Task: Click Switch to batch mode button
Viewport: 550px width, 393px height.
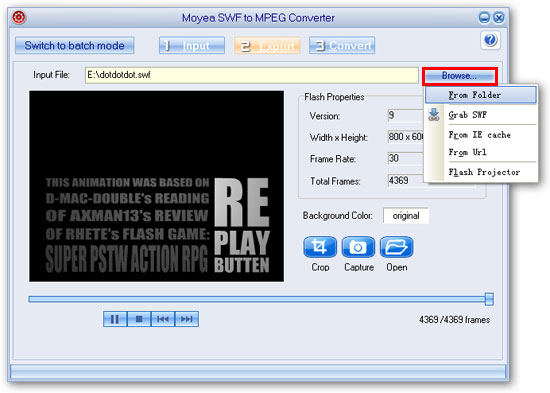Action: tap(74, 46)
